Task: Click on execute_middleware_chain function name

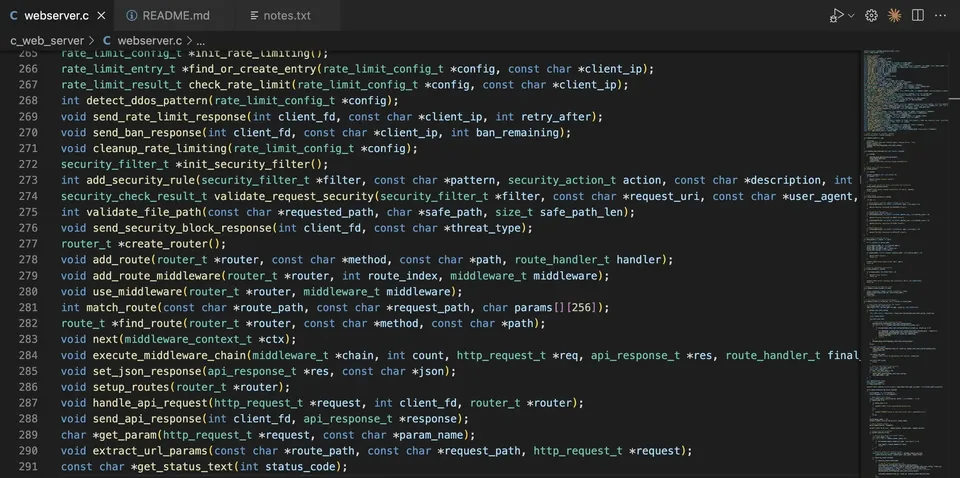Action: pyautogui.click(x=170, y=355)
